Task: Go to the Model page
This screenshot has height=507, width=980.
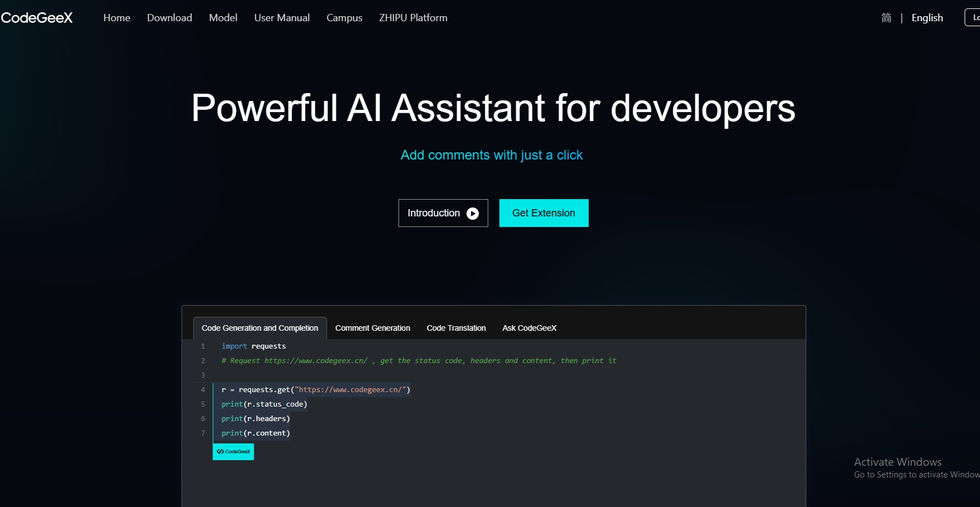Action: click(223, 18)
